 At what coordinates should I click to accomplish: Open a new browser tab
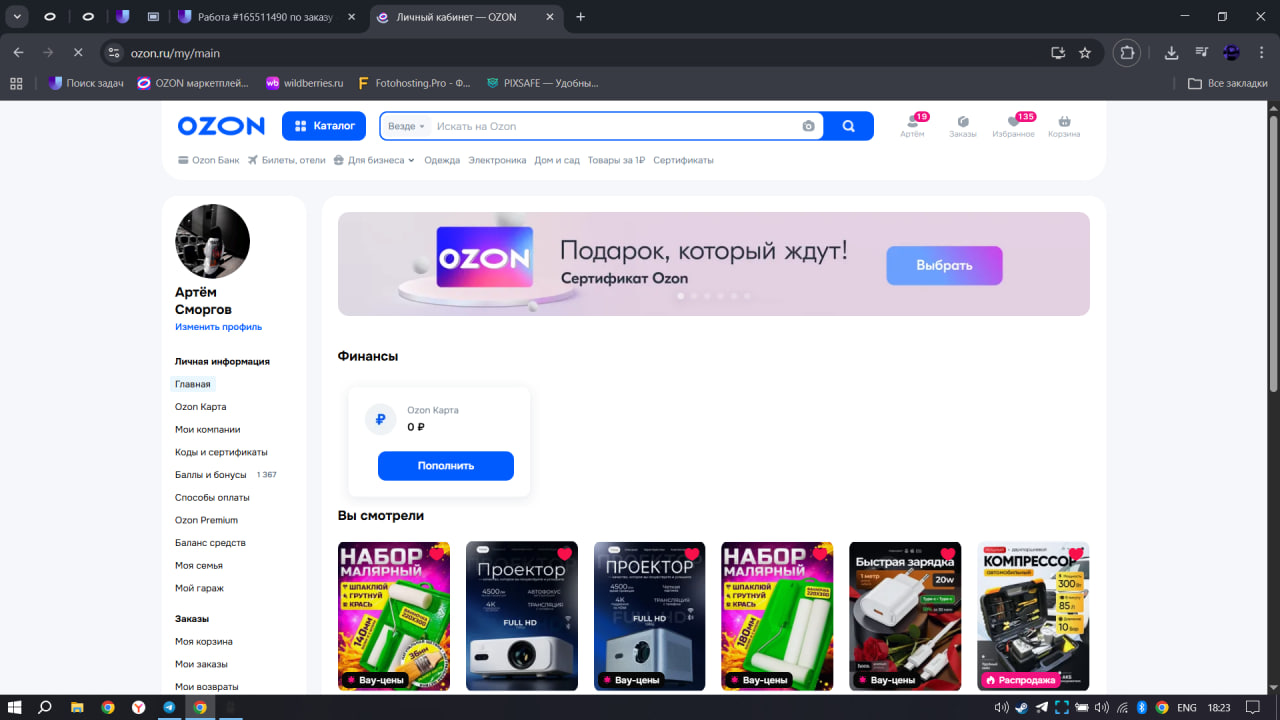tap(581, 17)
